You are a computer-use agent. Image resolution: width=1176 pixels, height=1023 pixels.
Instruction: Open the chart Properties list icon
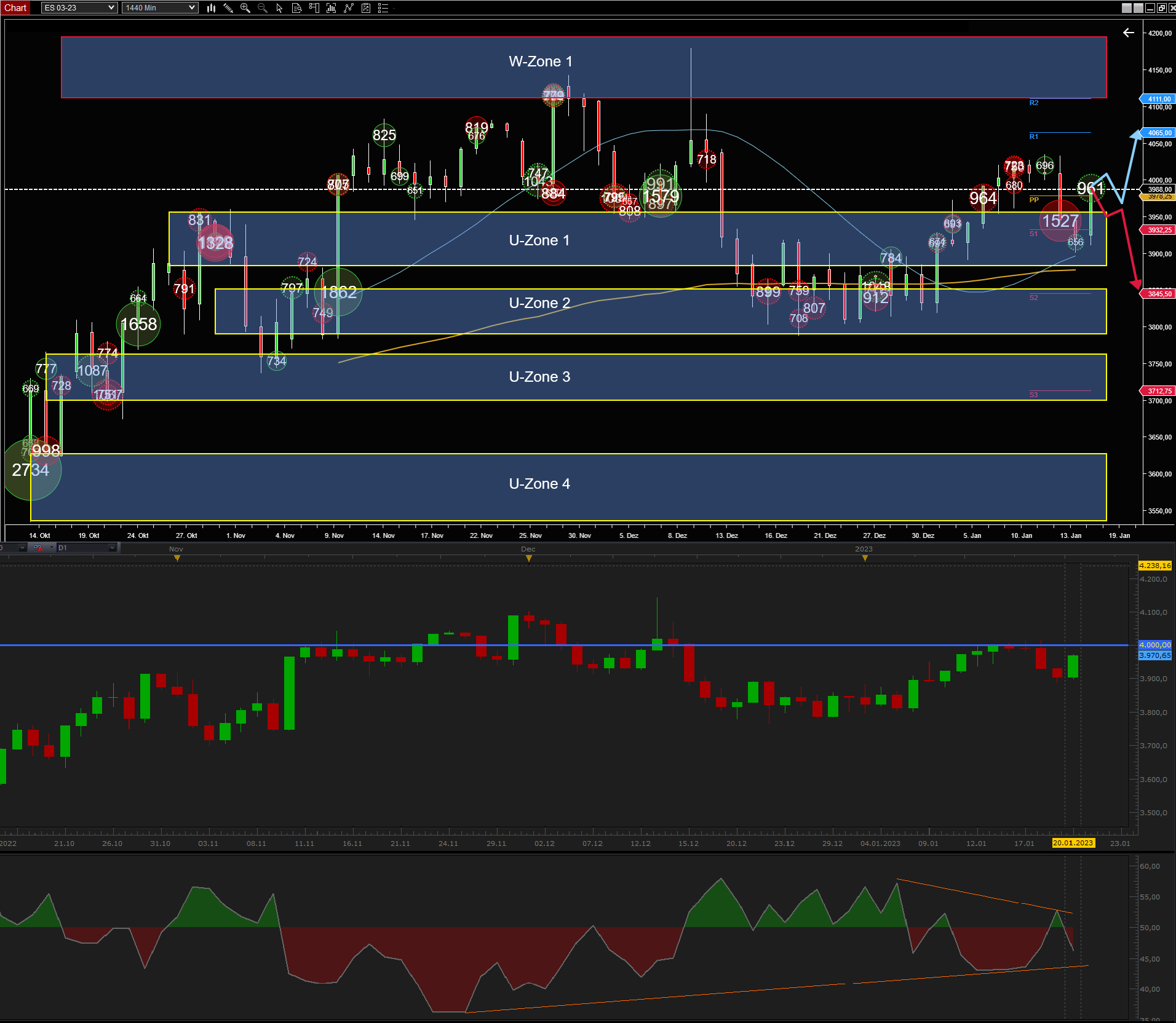point(383,8)
